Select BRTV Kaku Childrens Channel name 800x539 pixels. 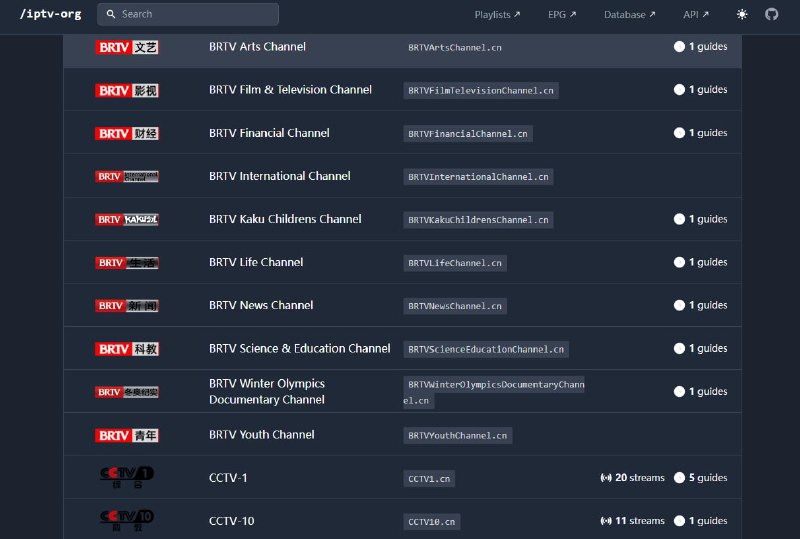[285, 219]
